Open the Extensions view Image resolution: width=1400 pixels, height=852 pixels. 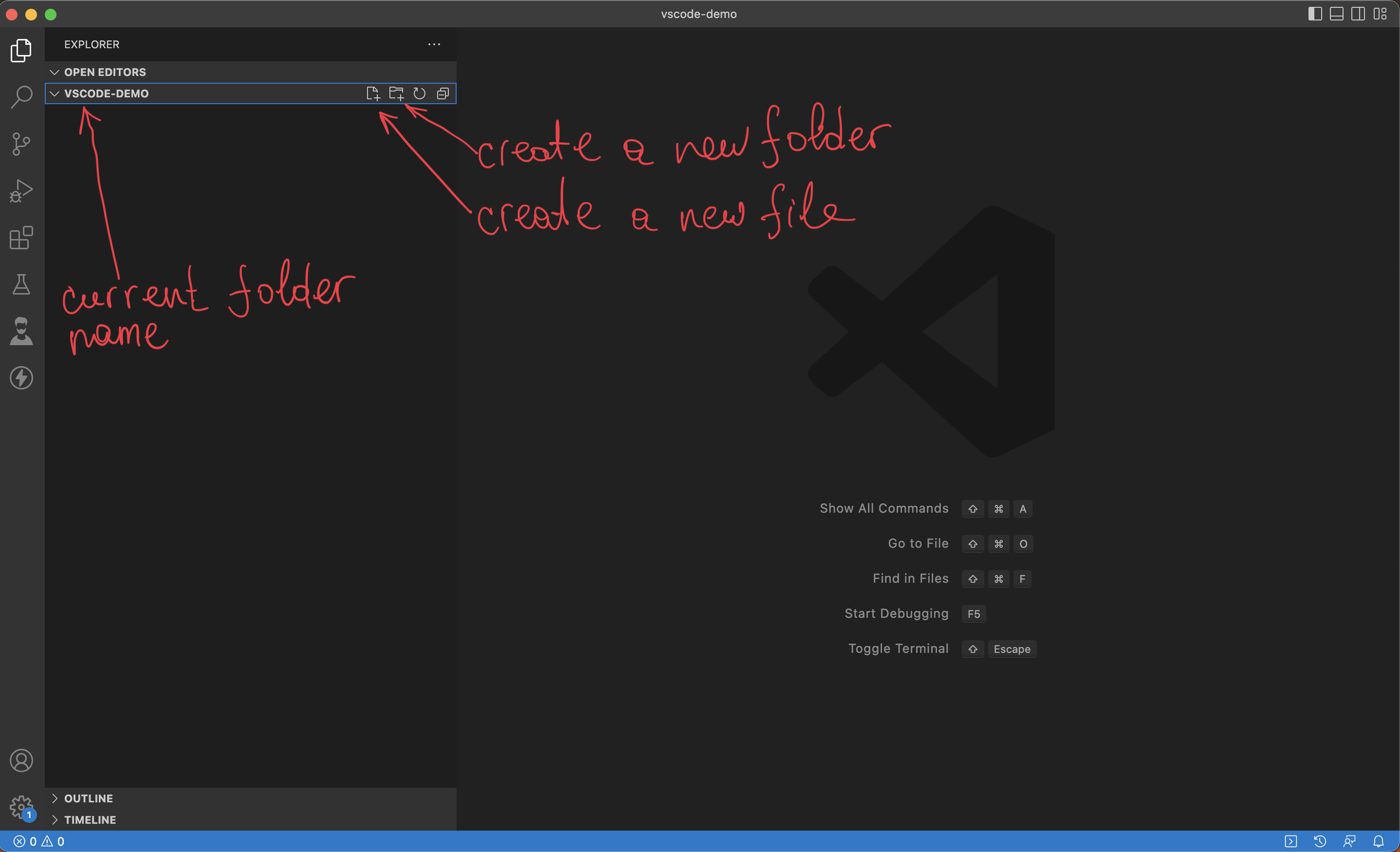pyautogui.click(x=21, y=238)
